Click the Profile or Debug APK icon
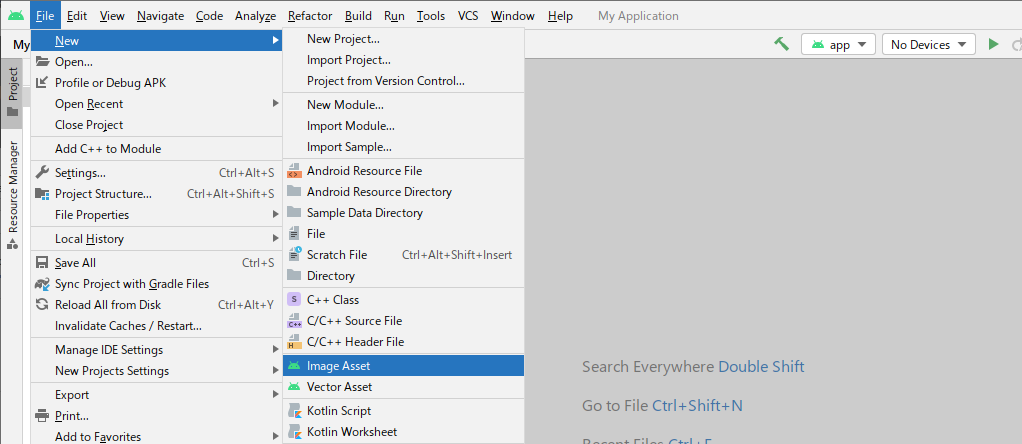This screenshot has height=444, width=1022. (42, 83)
